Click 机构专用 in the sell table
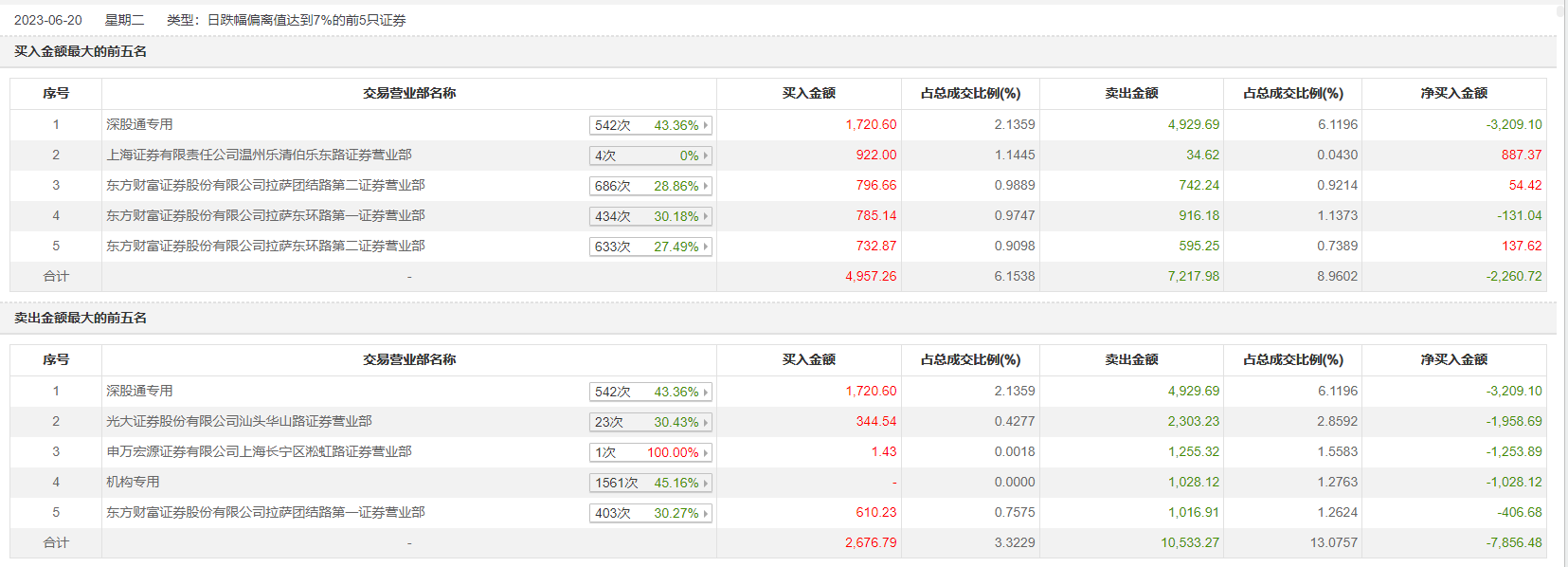This screenshot has width=1568, height=567. point(133,482)
